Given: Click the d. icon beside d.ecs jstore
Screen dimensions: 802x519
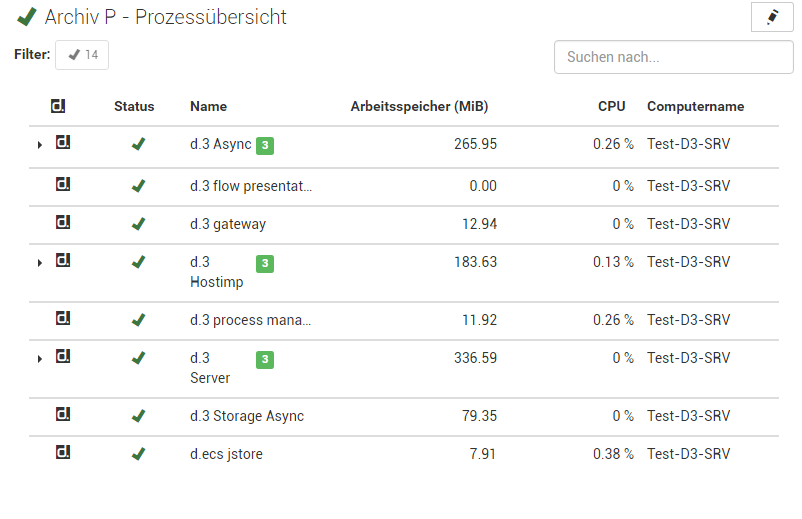Looking at the screenshot, I should pos(63,452).
